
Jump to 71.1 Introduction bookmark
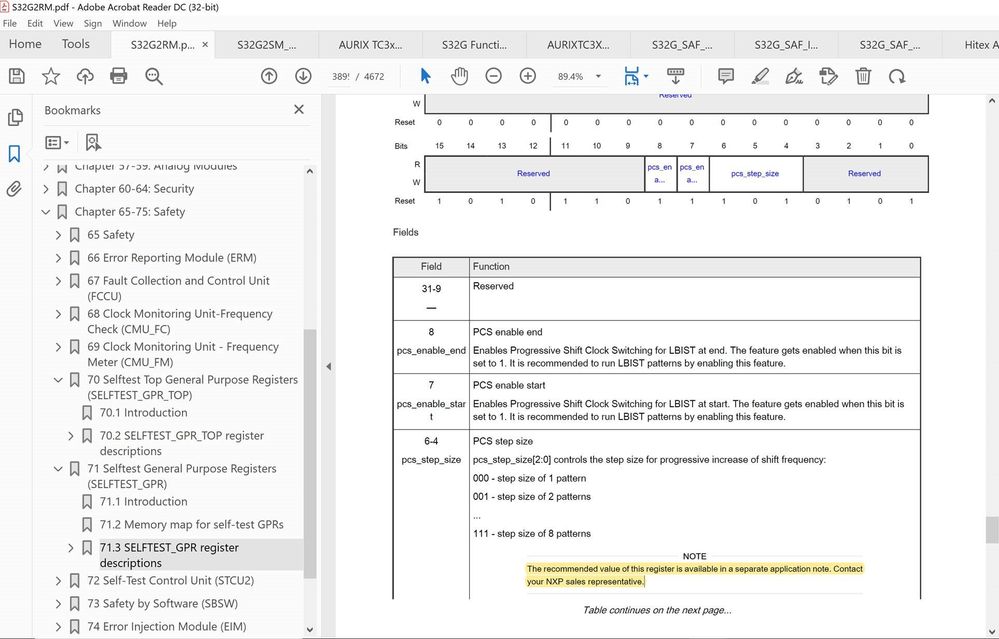pos(143,501)
